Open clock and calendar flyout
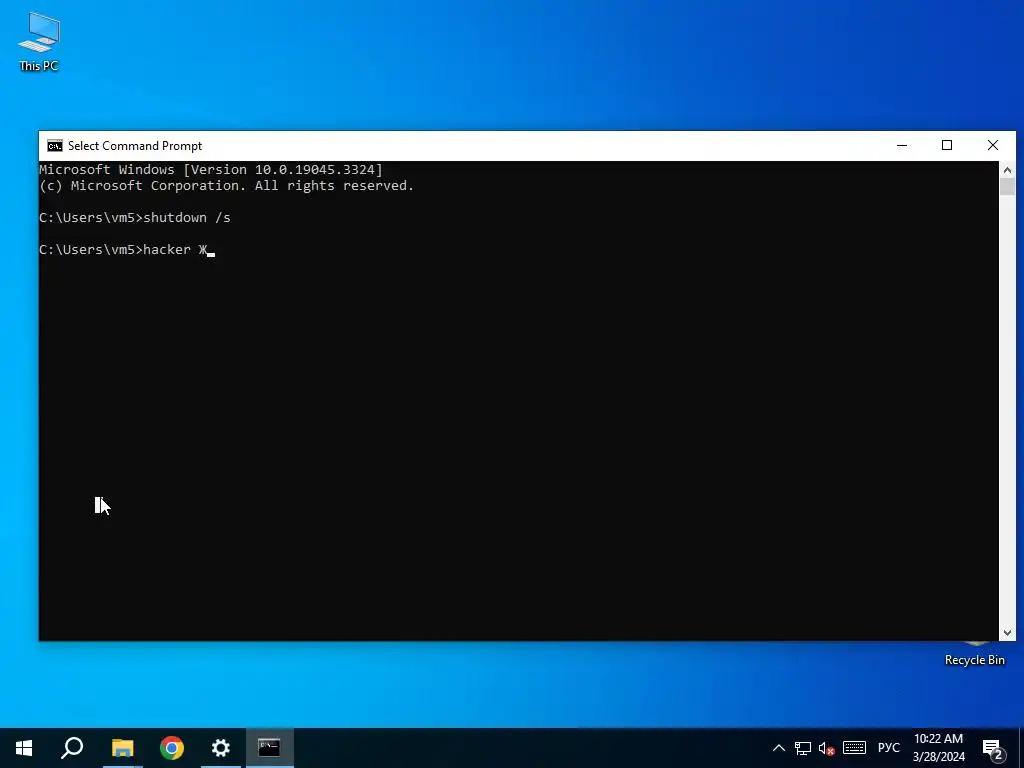1024x768 pixels. click(x=938, y=748)
